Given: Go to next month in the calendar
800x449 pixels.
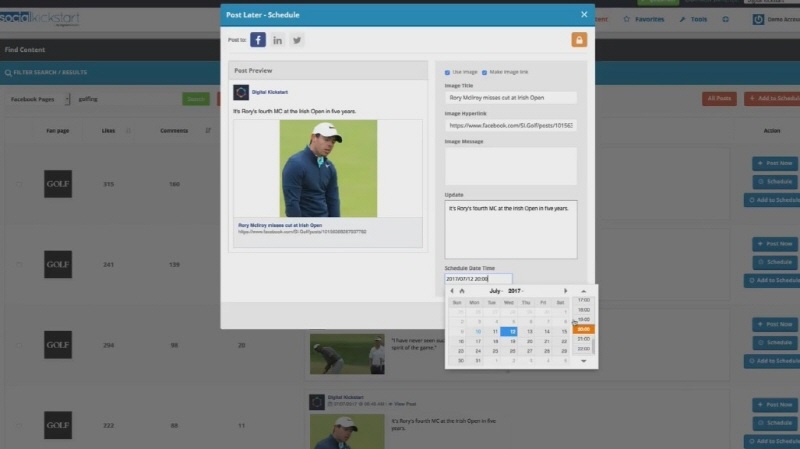Looking at the screenshot, I should [x=565, y=291].
